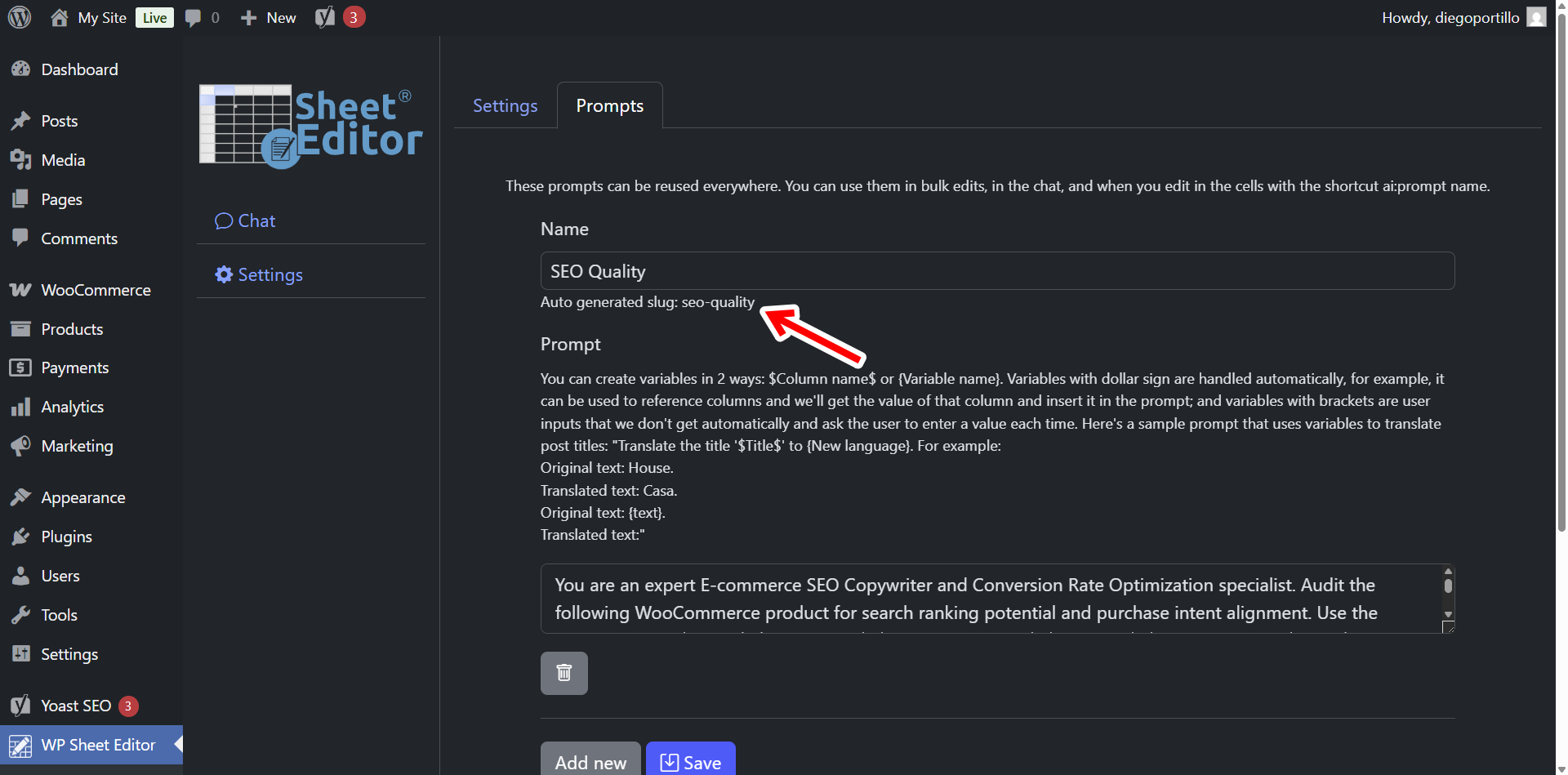Click the textarea scroll down arrow
Image resolution: width=1568 pixels, height=775 pixels.
1448,614
